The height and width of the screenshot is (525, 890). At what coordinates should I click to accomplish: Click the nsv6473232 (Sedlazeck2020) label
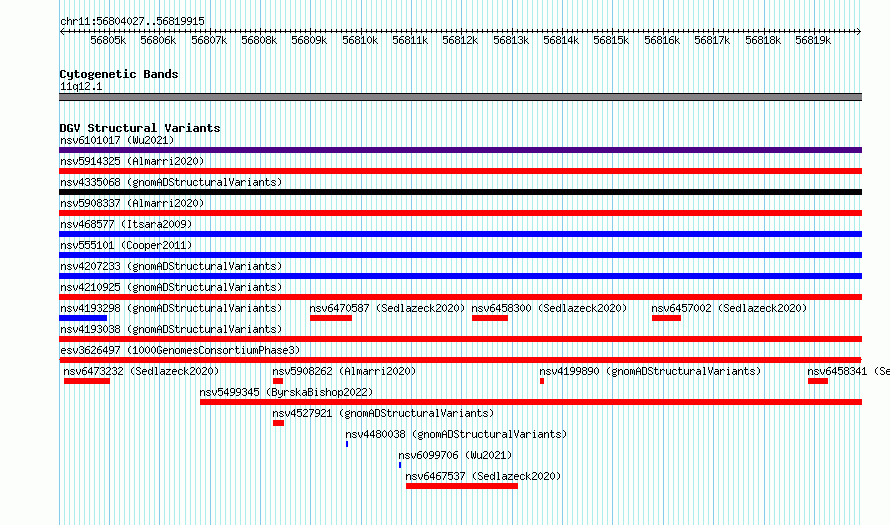[x=141, y=371]
